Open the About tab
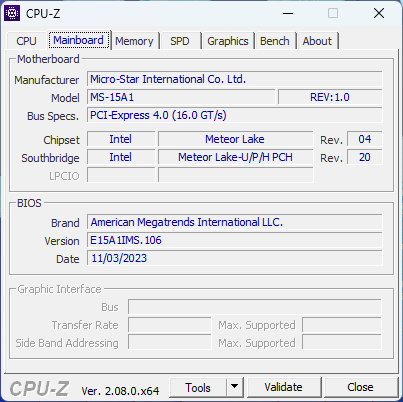The height and width of the screenshot is (402, 403). pos(317,41)
